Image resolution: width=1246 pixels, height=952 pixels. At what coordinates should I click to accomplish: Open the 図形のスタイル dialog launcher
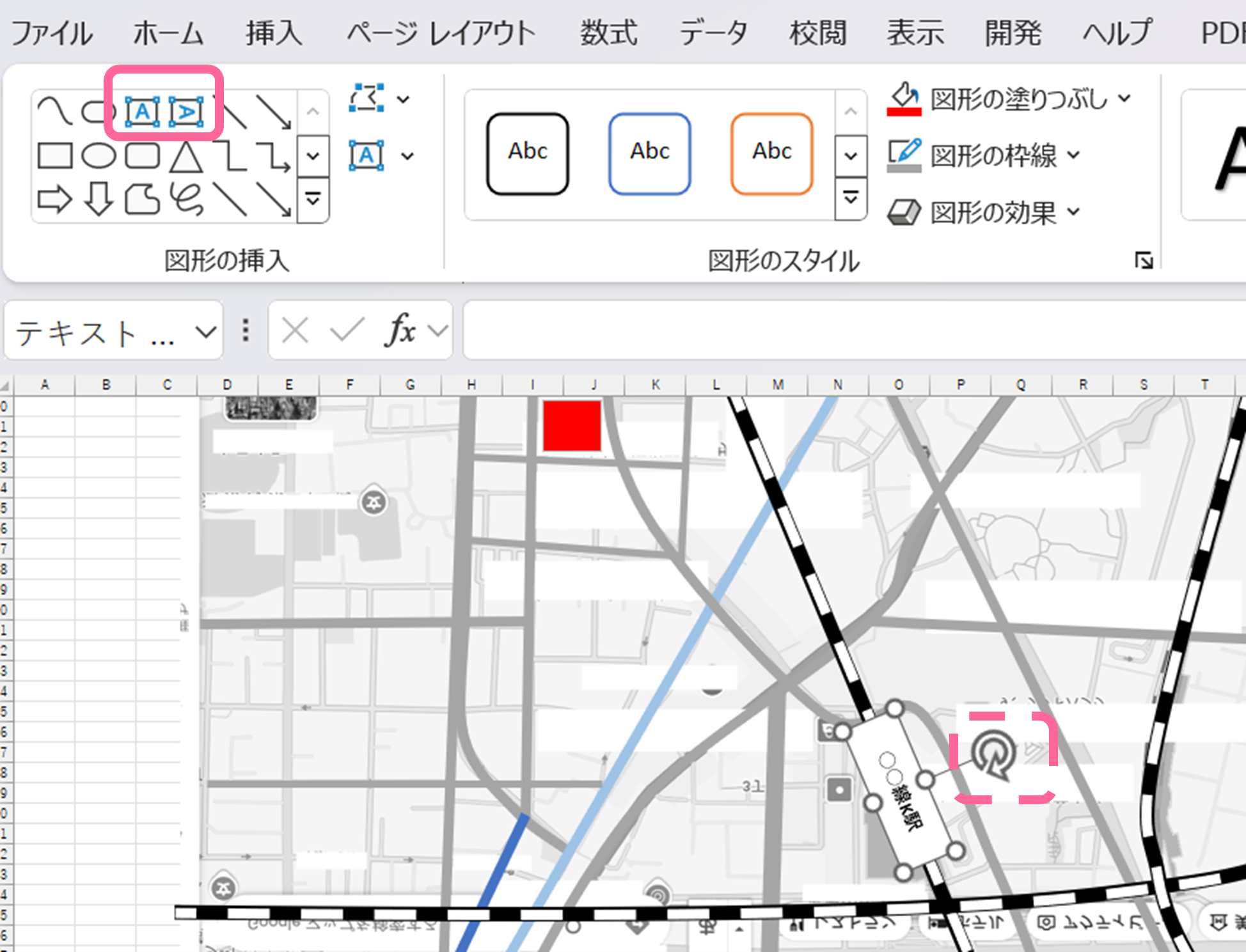click(x=1145, y=260)
